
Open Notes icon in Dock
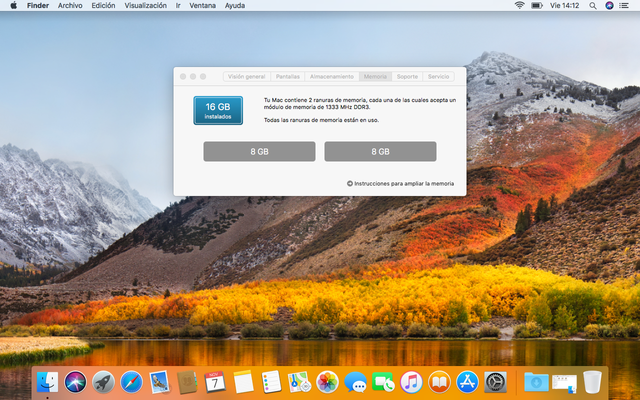pos(244,382)
